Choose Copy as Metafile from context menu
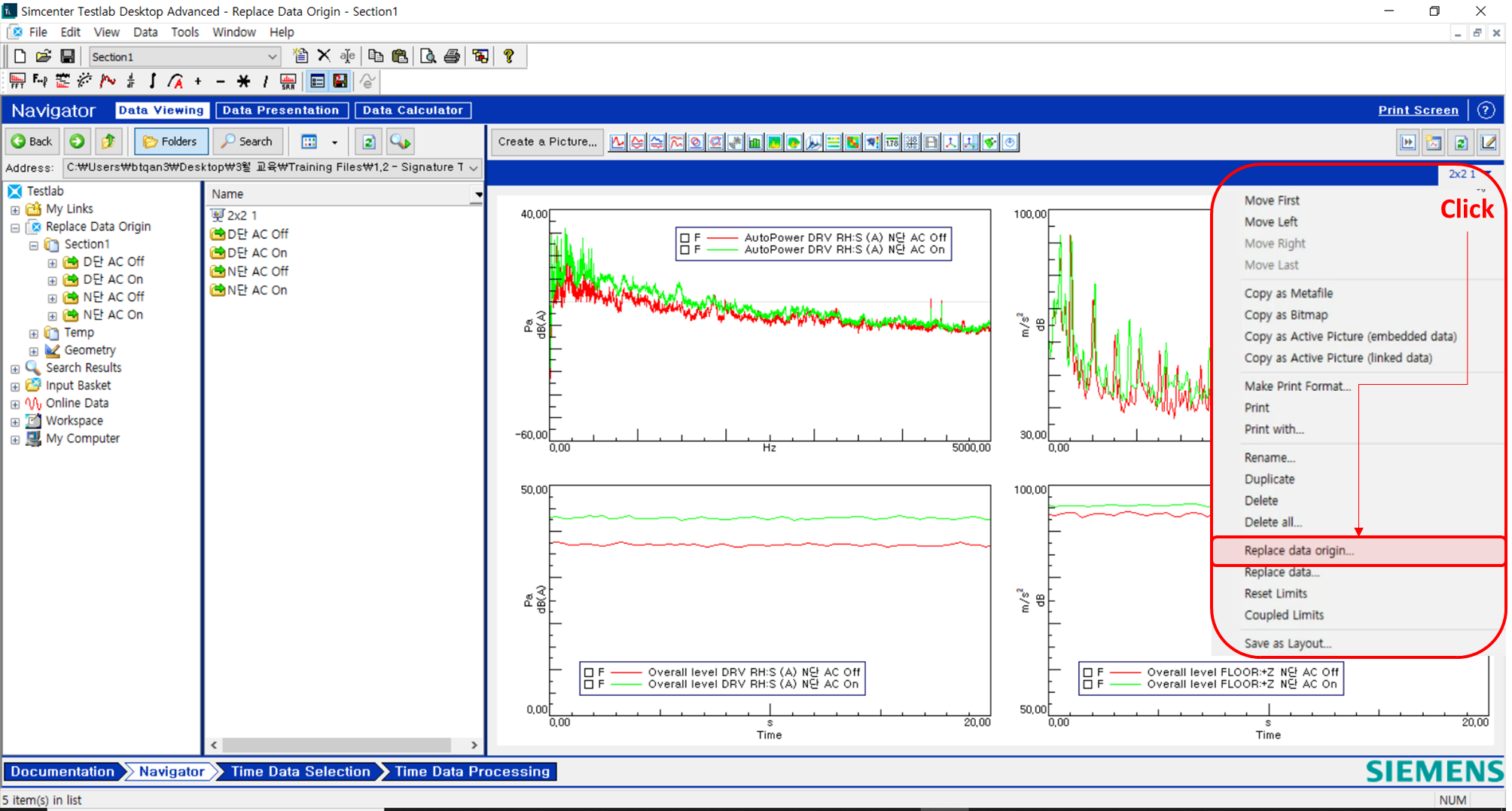 click(x=1288, y=294)
